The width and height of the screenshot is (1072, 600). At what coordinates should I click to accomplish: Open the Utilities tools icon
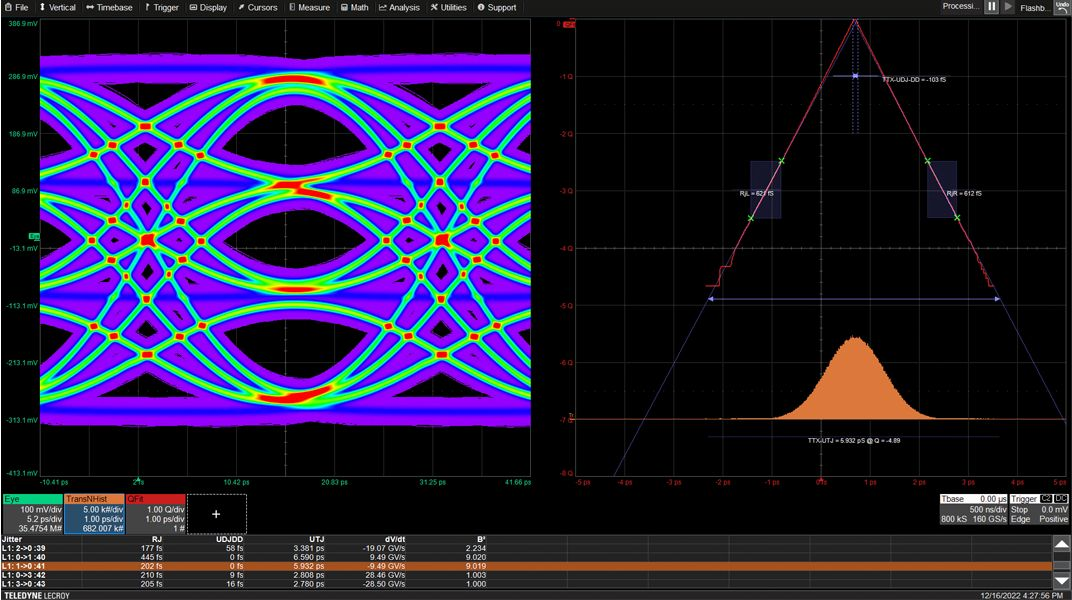pos(444,7)
